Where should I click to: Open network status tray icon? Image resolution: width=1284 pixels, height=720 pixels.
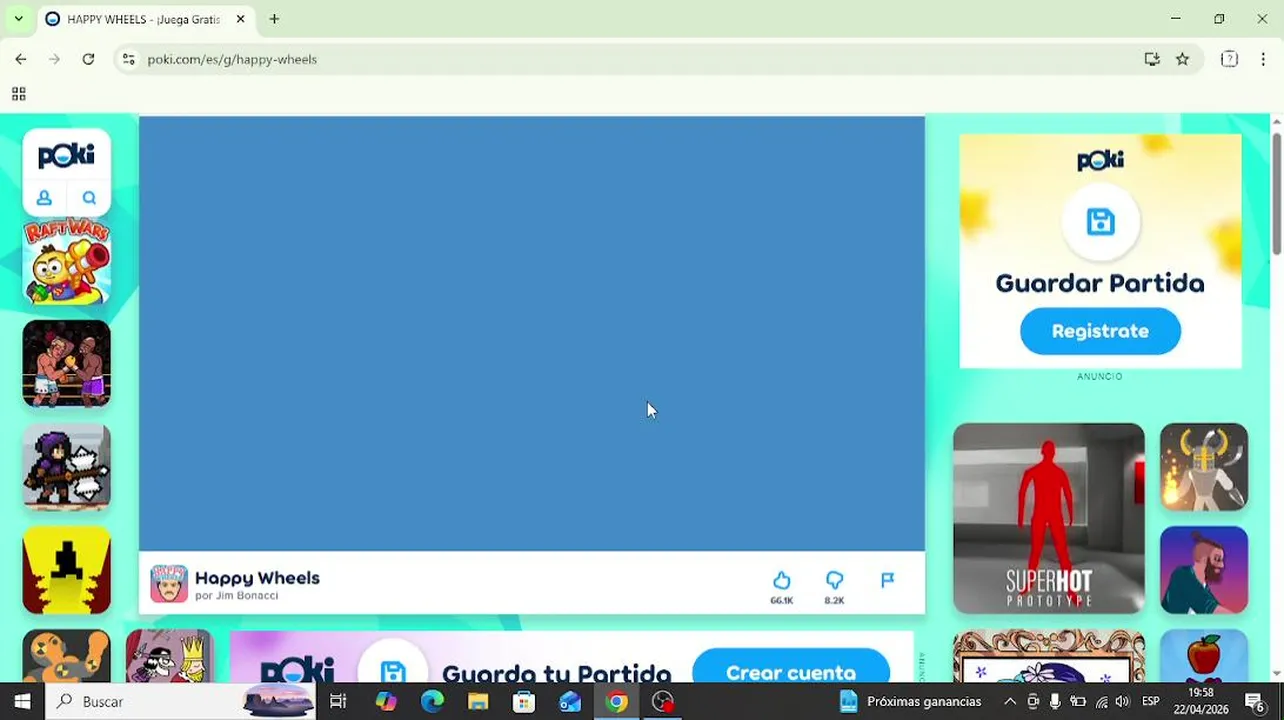pos(1101,701)
